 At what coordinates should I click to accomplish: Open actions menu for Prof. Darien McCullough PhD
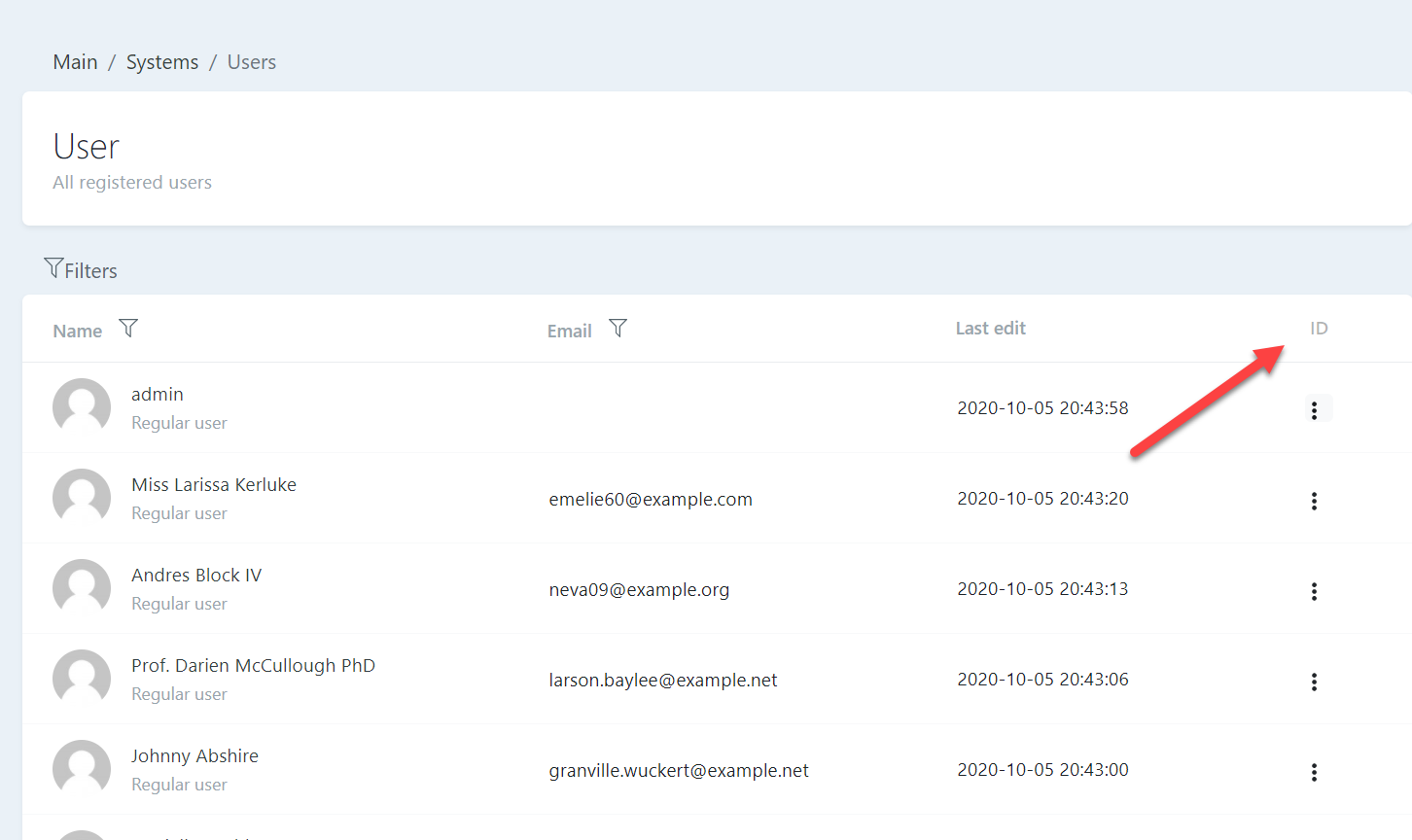[x=1314, y=682]
